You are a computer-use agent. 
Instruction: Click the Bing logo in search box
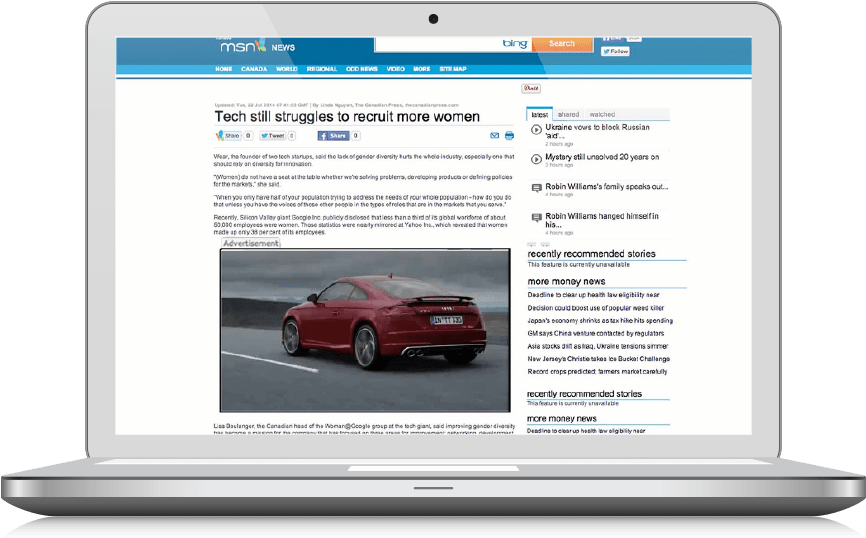click(515, 44)
